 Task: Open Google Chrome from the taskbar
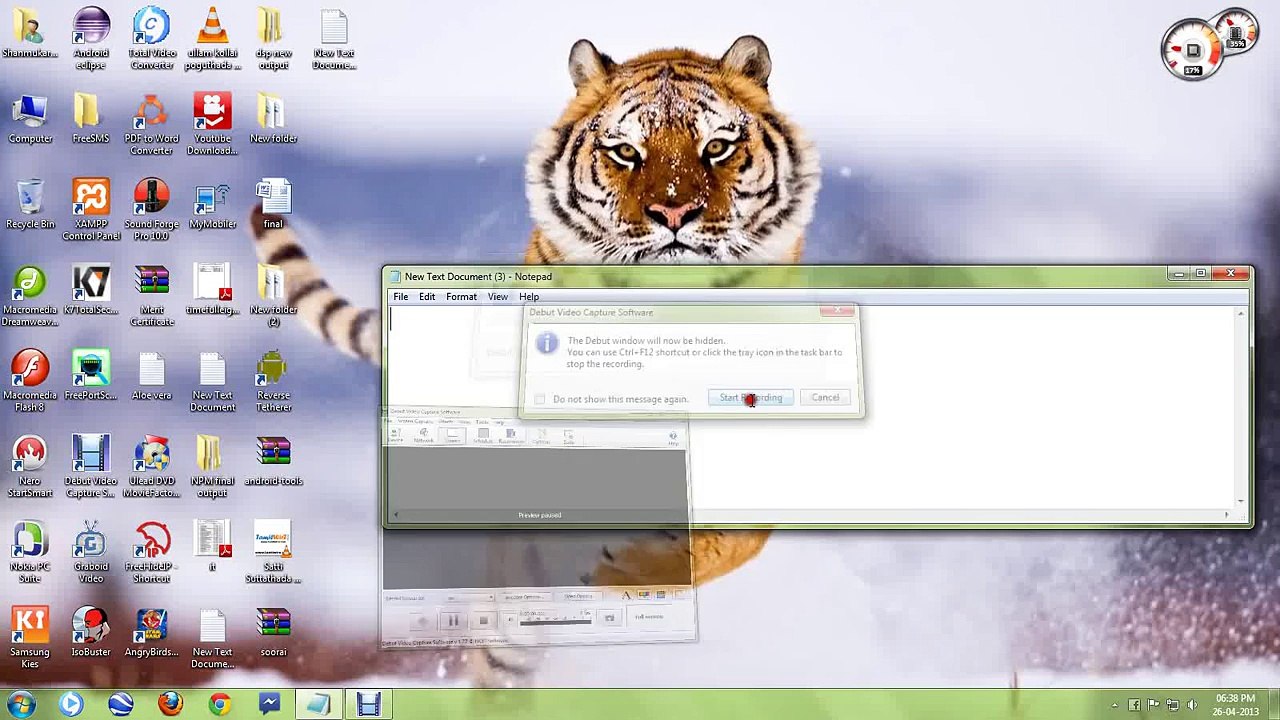(x=220, y=704)
